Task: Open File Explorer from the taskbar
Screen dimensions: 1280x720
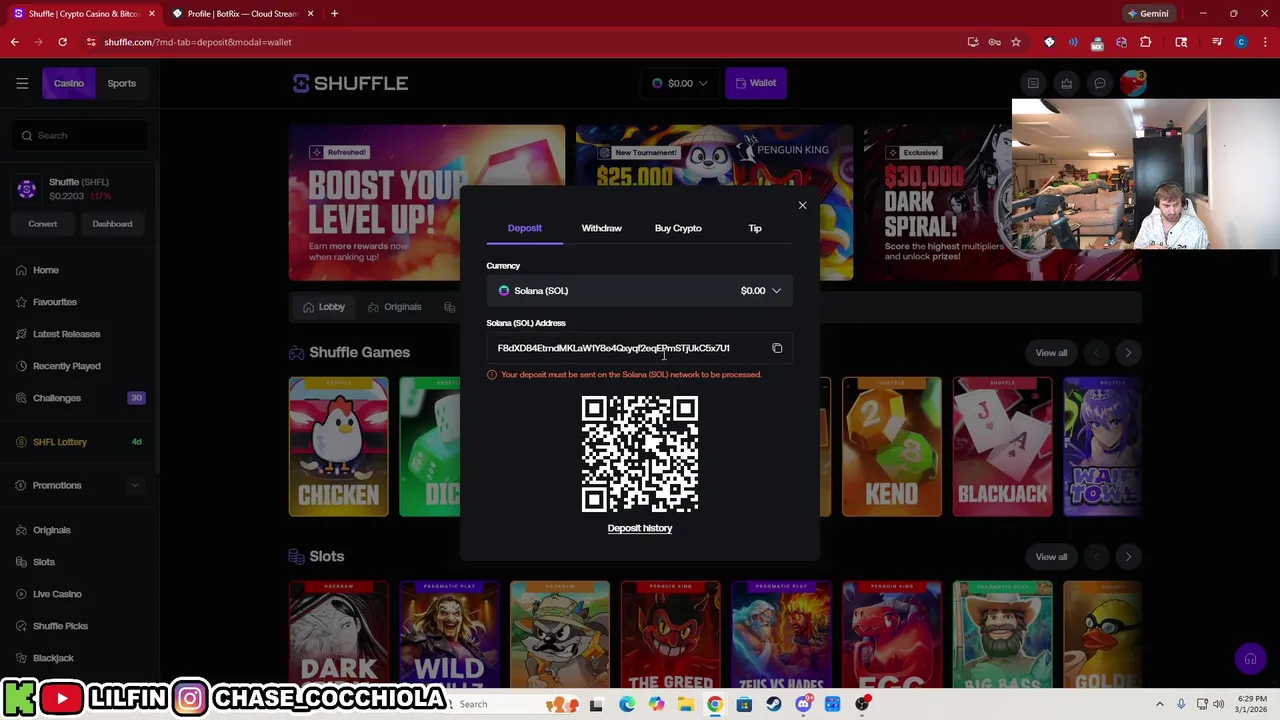Action: [x=685, y=704]
